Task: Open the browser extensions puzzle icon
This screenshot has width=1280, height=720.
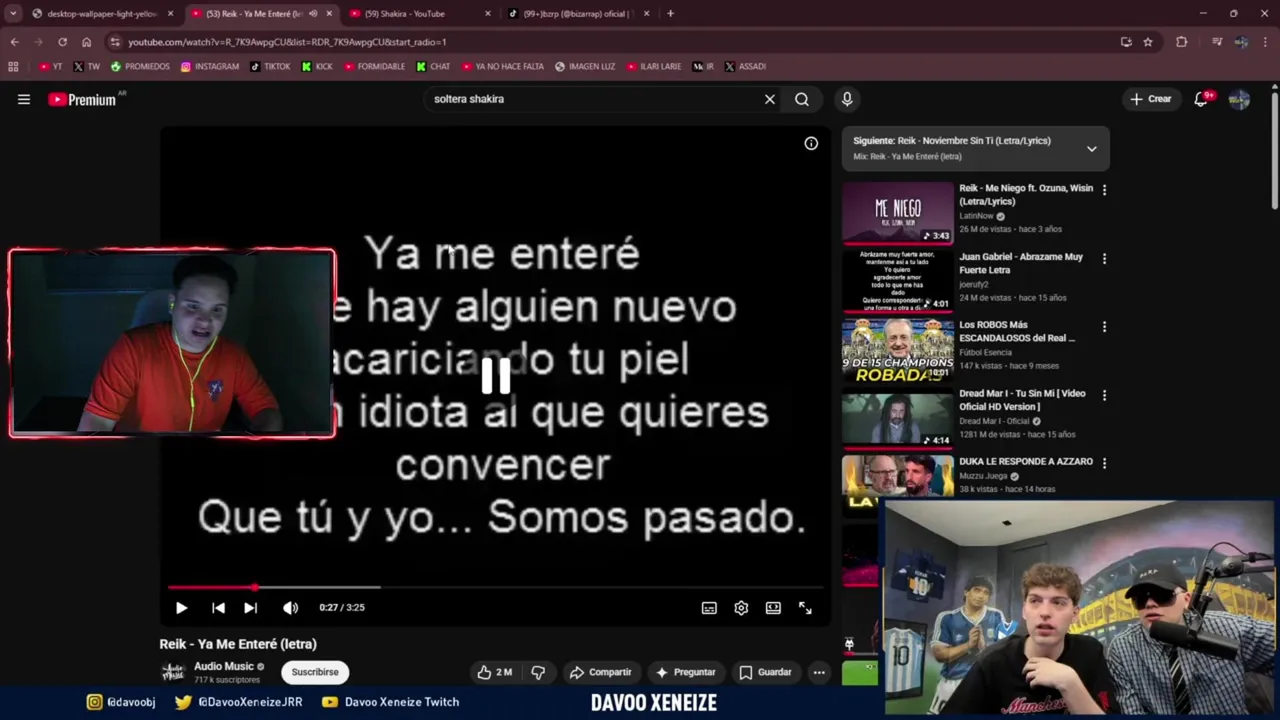Action: 1182,42
